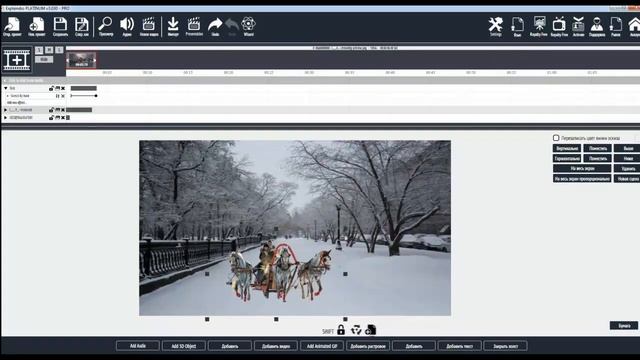The height and width of the screenshot is (360, 640).
Task: Toggle the SHIFT padlock below the canvas
Action: coord(341,330)
